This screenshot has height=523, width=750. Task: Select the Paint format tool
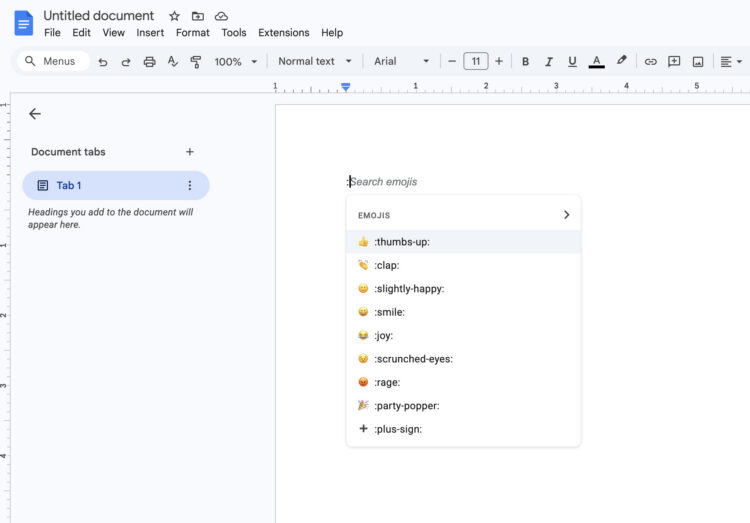[196, 62]
